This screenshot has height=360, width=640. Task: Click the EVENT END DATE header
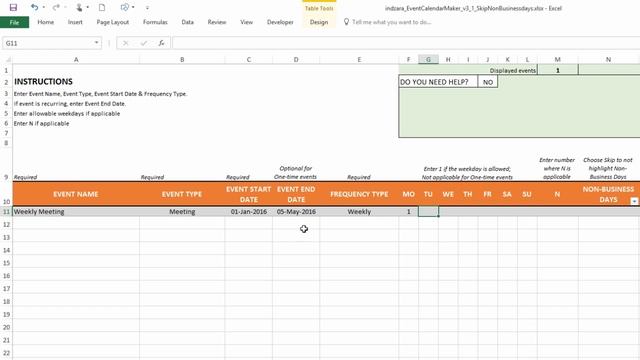point(296,194)
